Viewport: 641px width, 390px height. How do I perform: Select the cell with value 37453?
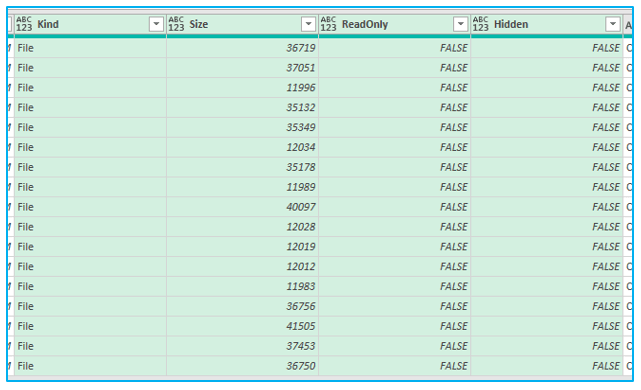pyautogui.click(x=242, y=346)
